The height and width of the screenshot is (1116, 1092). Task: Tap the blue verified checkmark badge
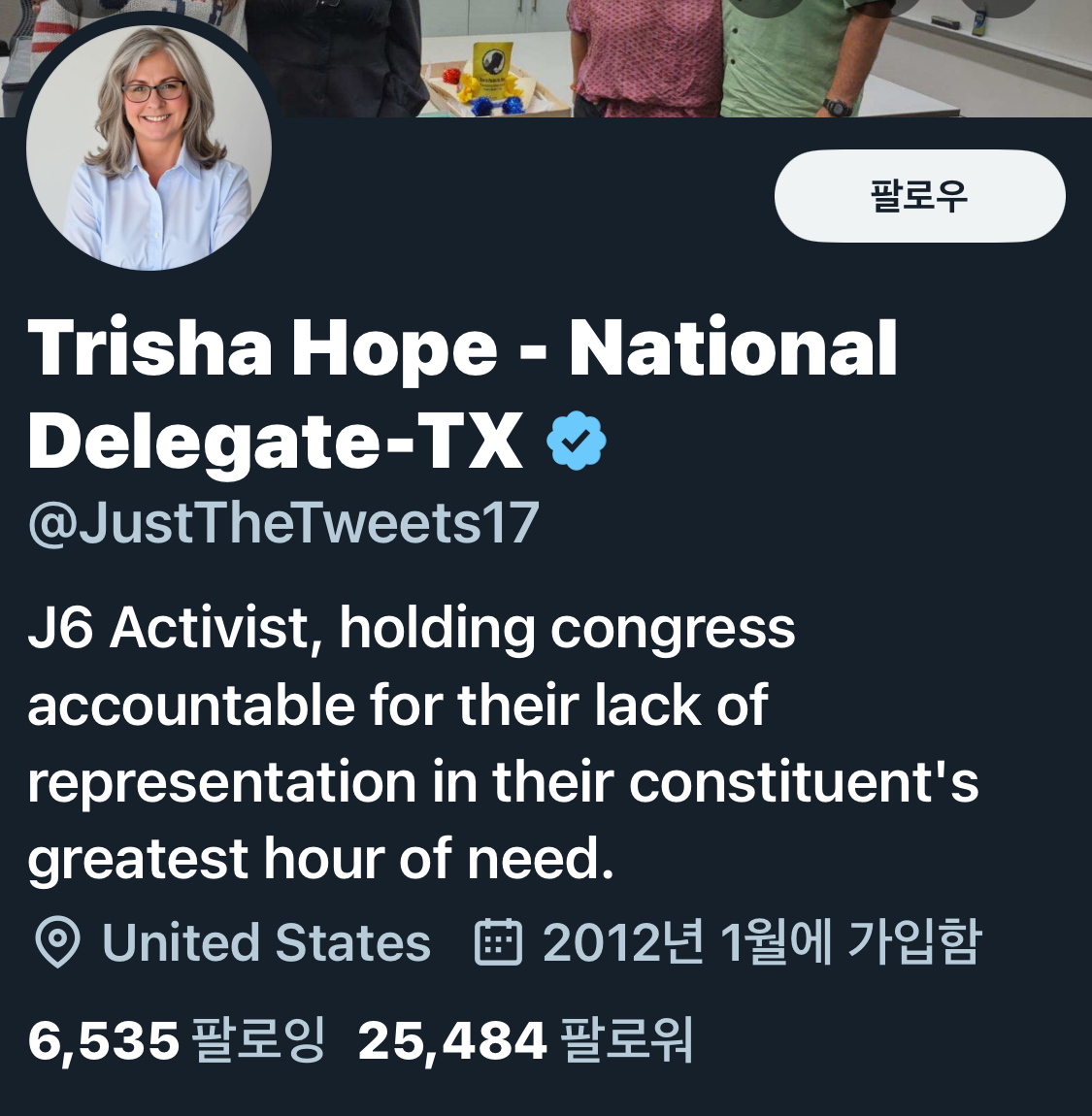[x=576, y=441]
